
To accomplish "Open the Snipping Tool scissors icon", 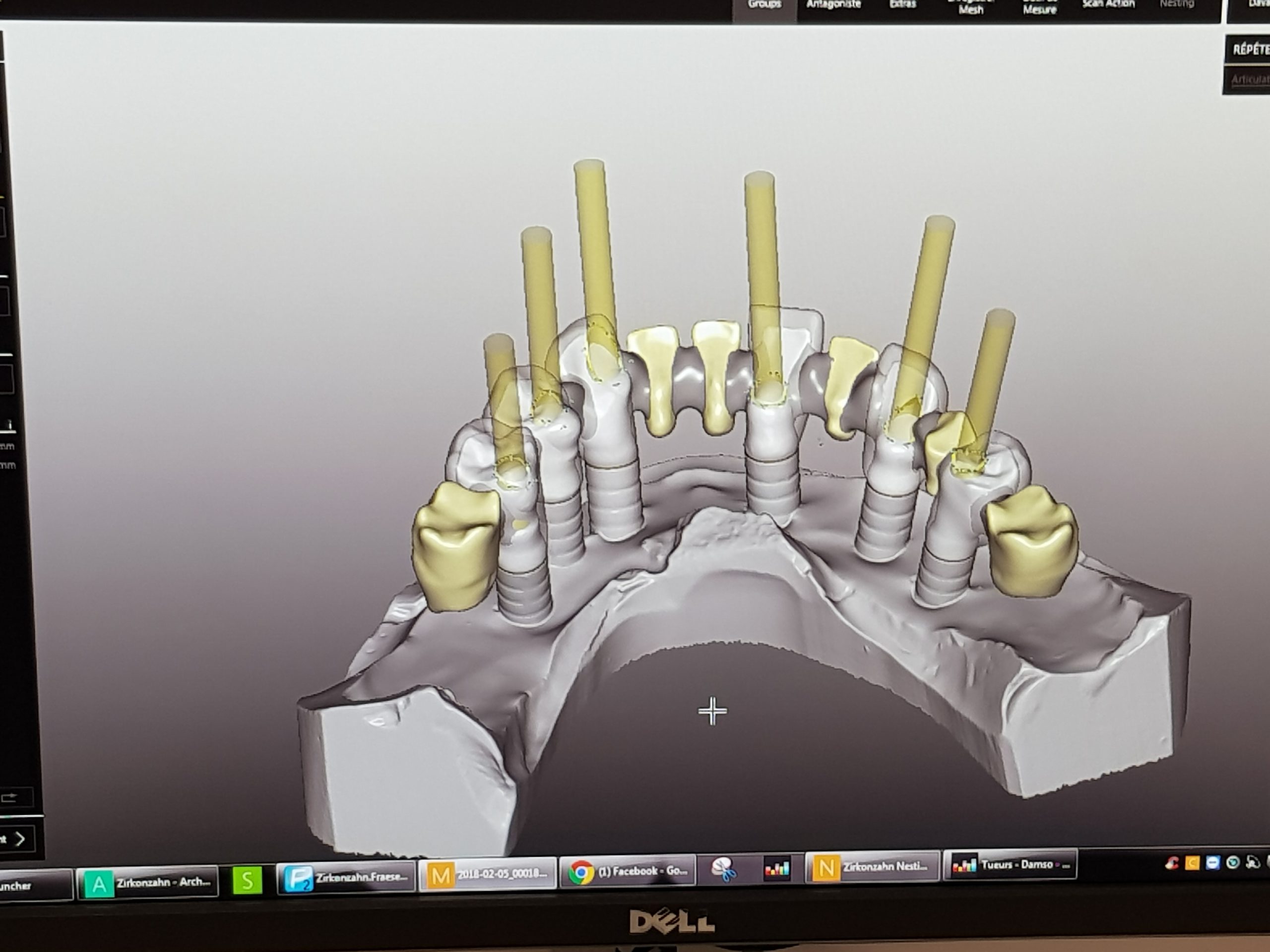I will pos(724,870).
